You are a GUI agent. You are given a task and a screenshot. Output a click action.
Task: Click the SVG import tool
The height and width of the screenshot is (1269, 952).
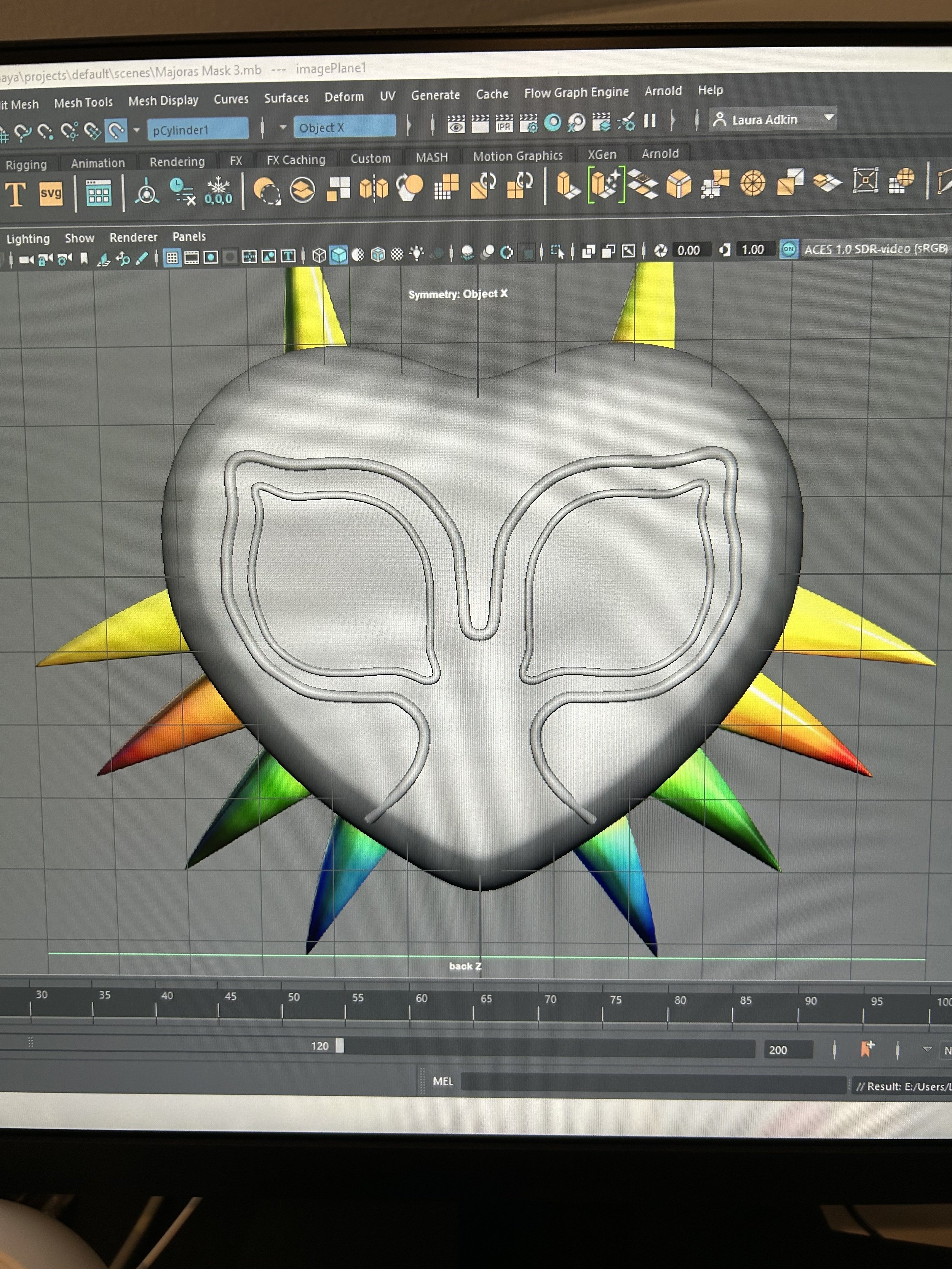point(51,194)
